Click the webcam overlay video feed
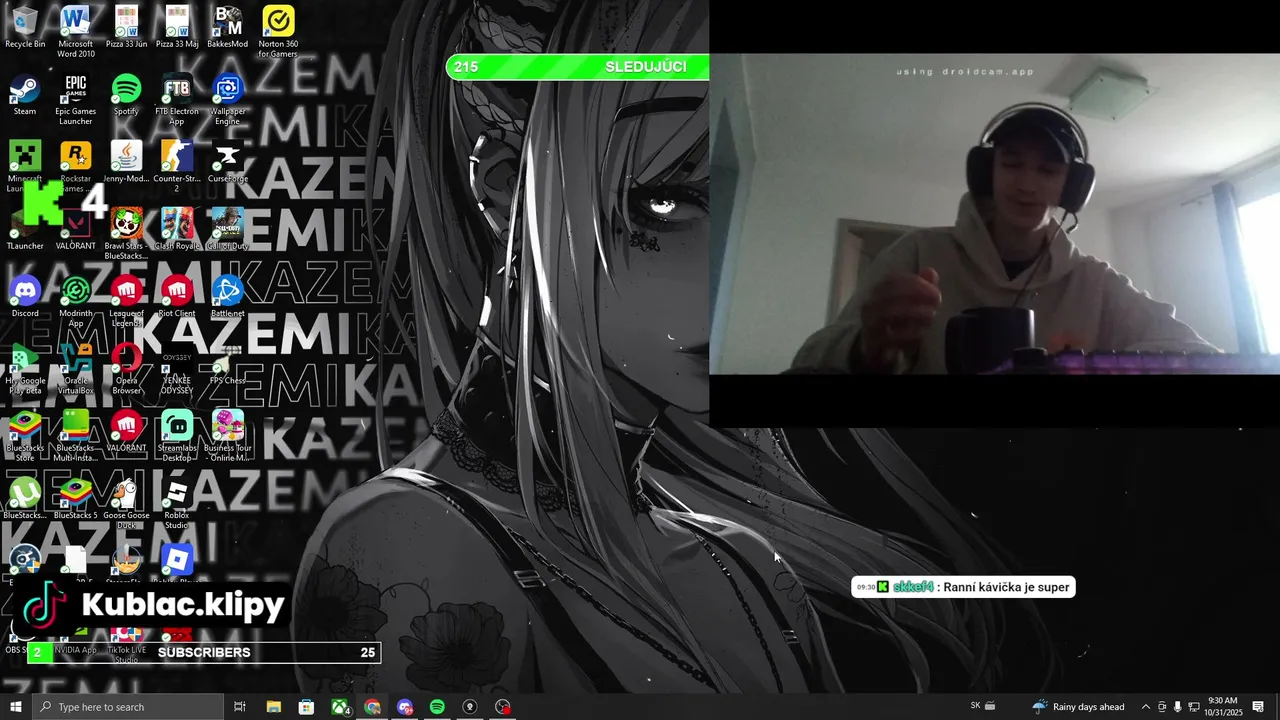 994,214
